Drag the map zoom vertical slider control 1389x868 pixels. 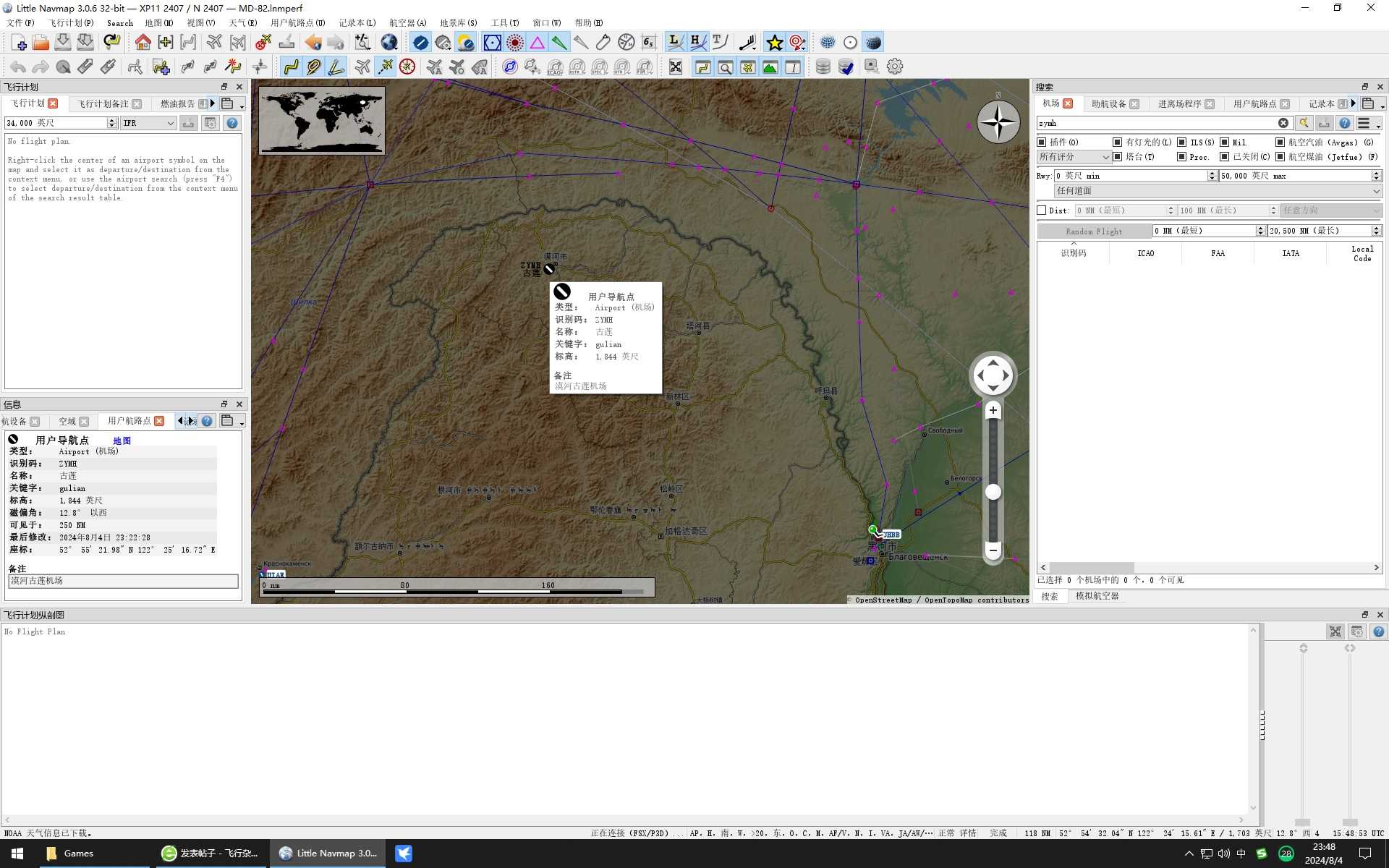[x=993, y=491]
